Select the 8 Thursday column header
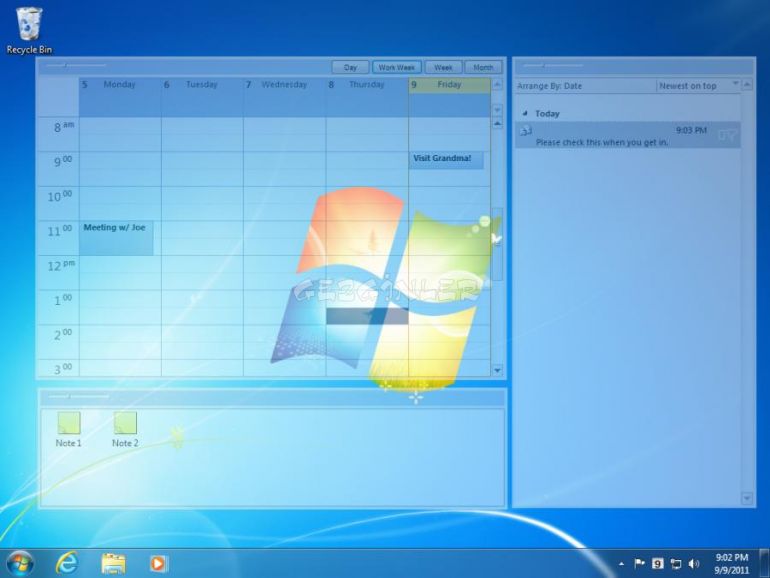 (367, 84)
